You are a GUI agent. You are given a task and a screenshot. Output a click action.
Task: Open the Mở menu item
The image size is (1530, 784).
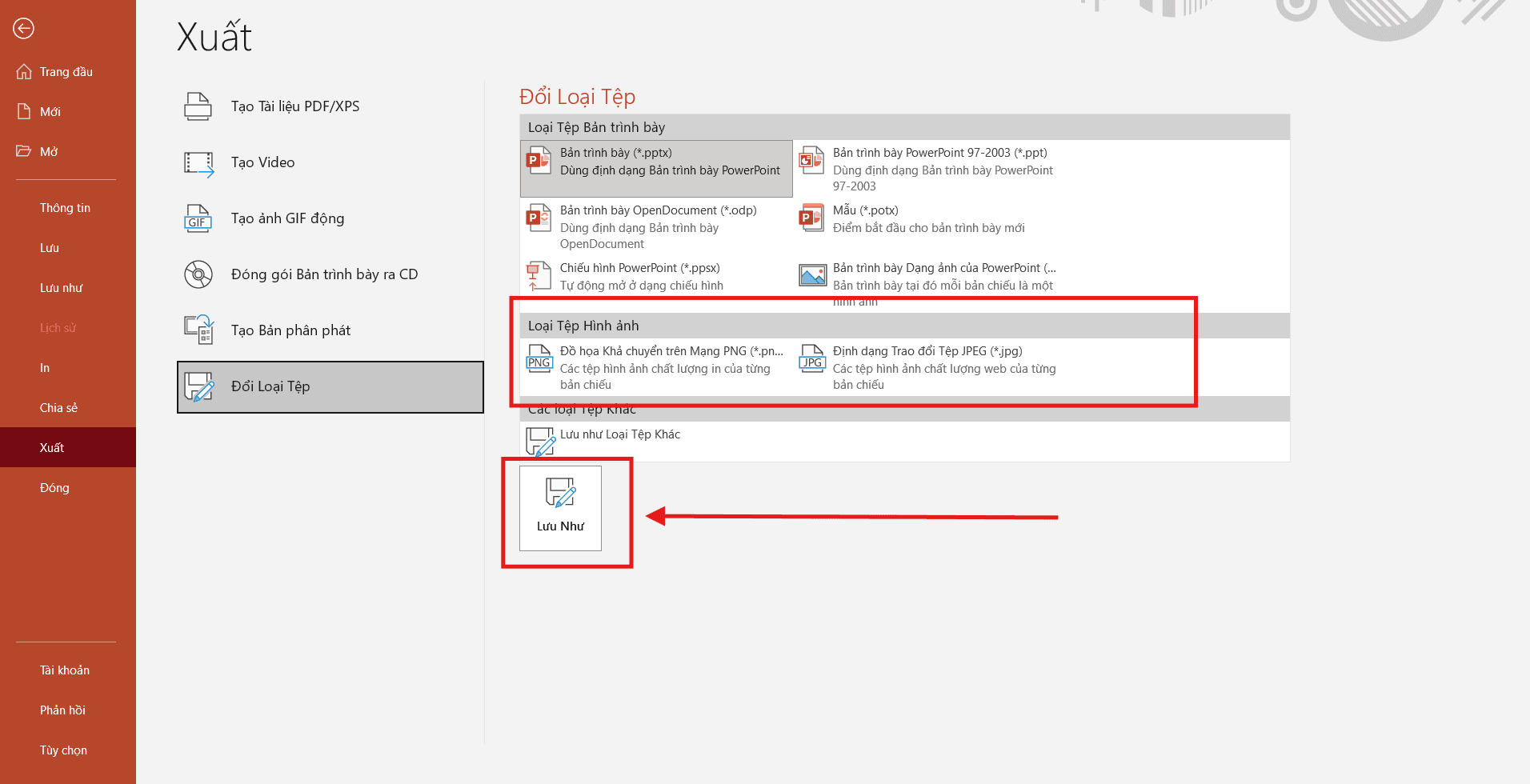pos(68,152)
